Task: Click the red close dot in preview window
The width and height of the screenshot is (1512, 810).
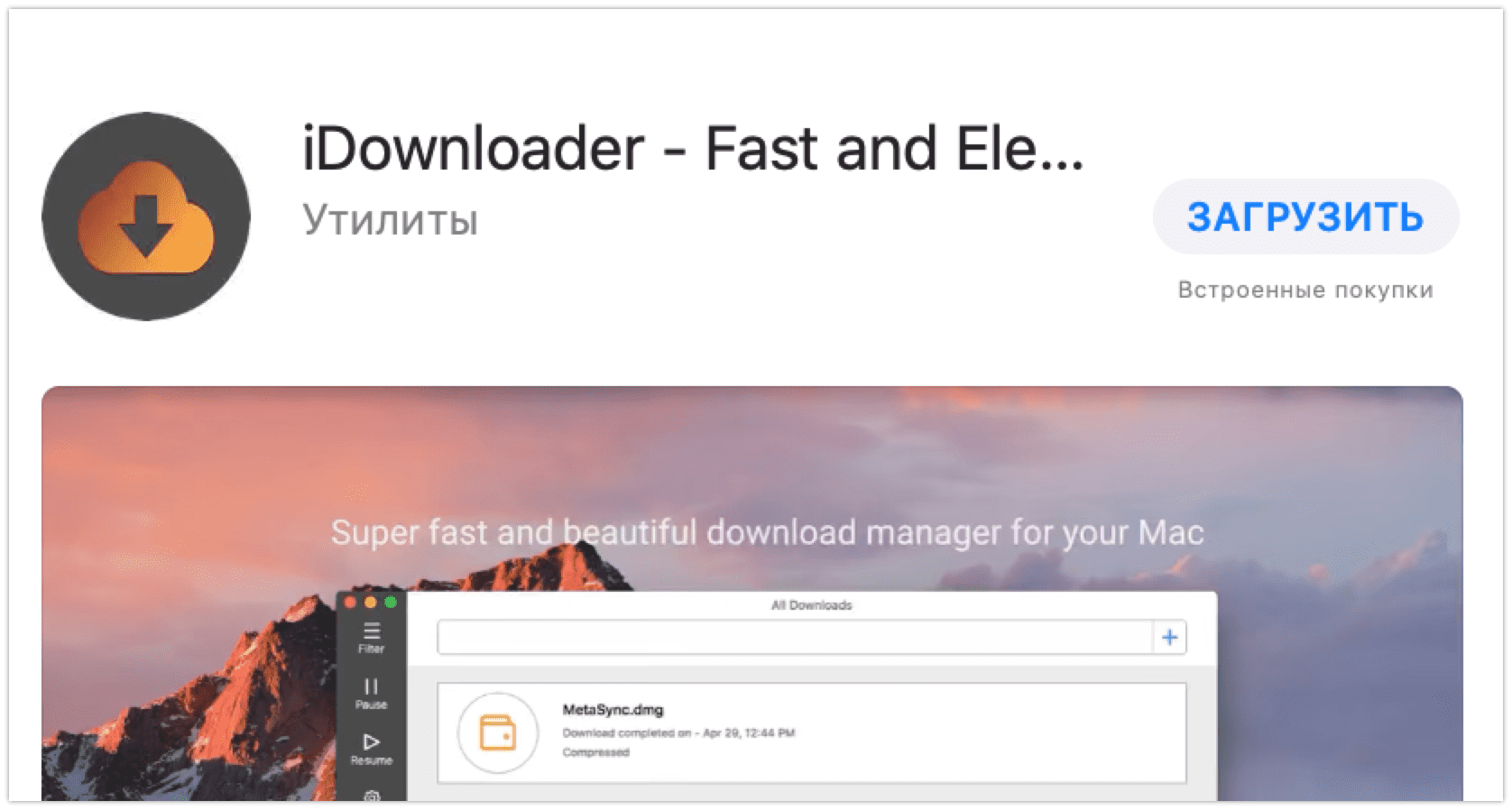Action: 350,603
